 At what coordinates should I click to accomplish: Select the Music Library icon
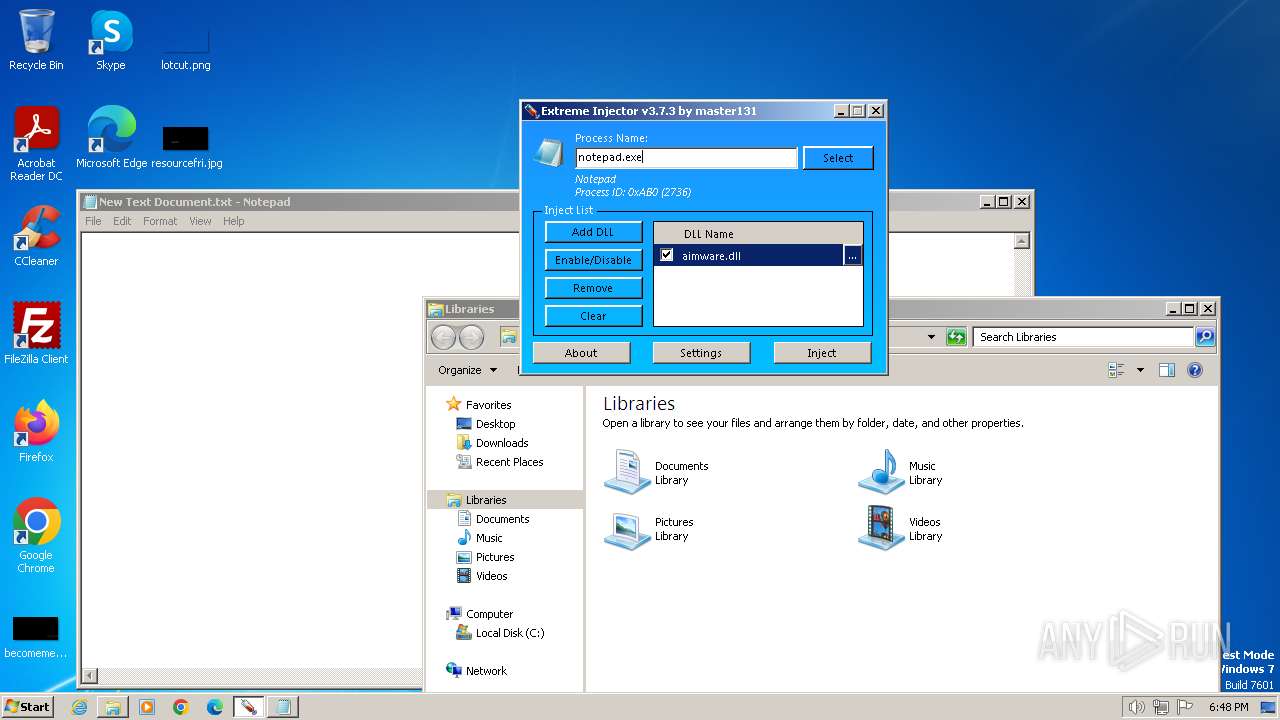(x=881, y=472)
